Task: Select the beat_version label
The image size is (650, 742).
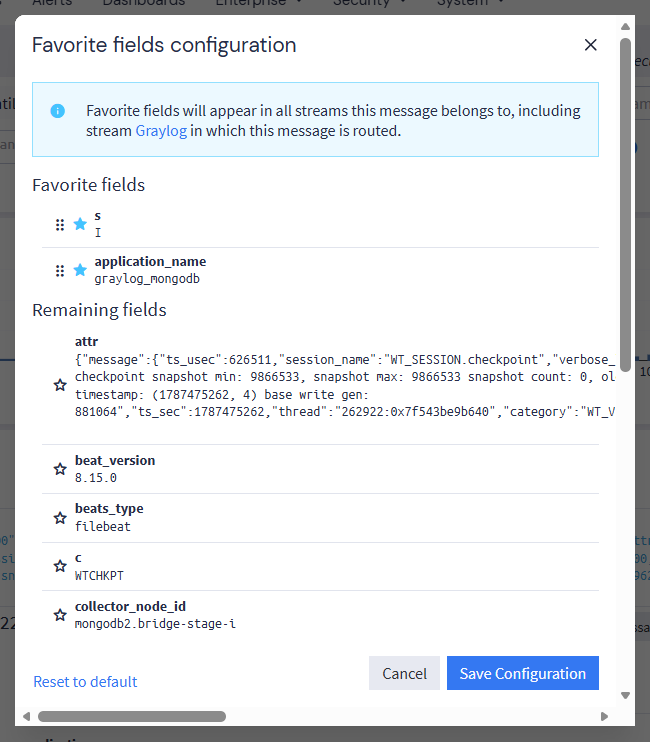Action: [x=115, y=460]
